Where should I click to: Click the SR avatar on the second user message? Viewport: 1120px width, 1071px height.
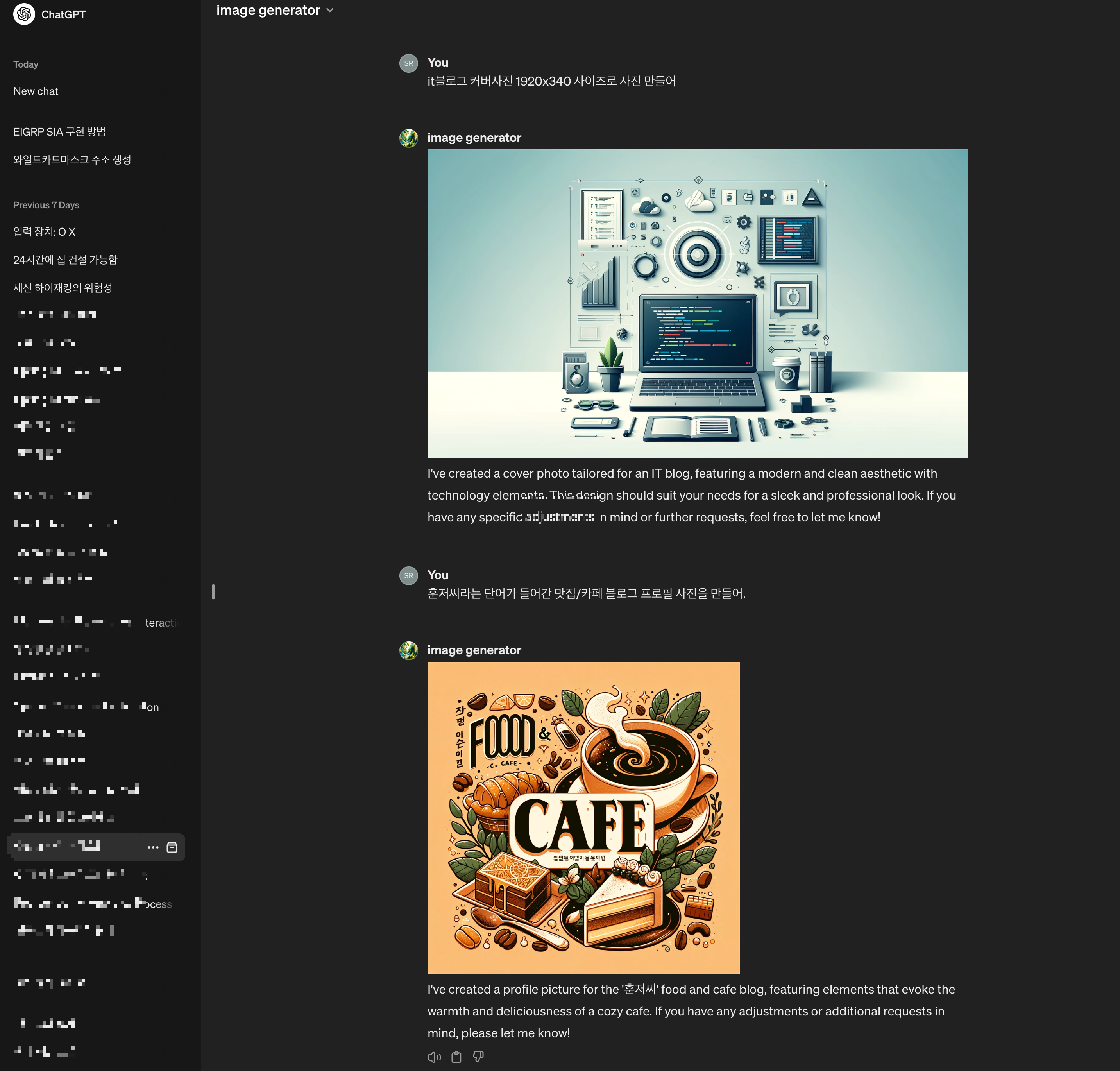409,575
